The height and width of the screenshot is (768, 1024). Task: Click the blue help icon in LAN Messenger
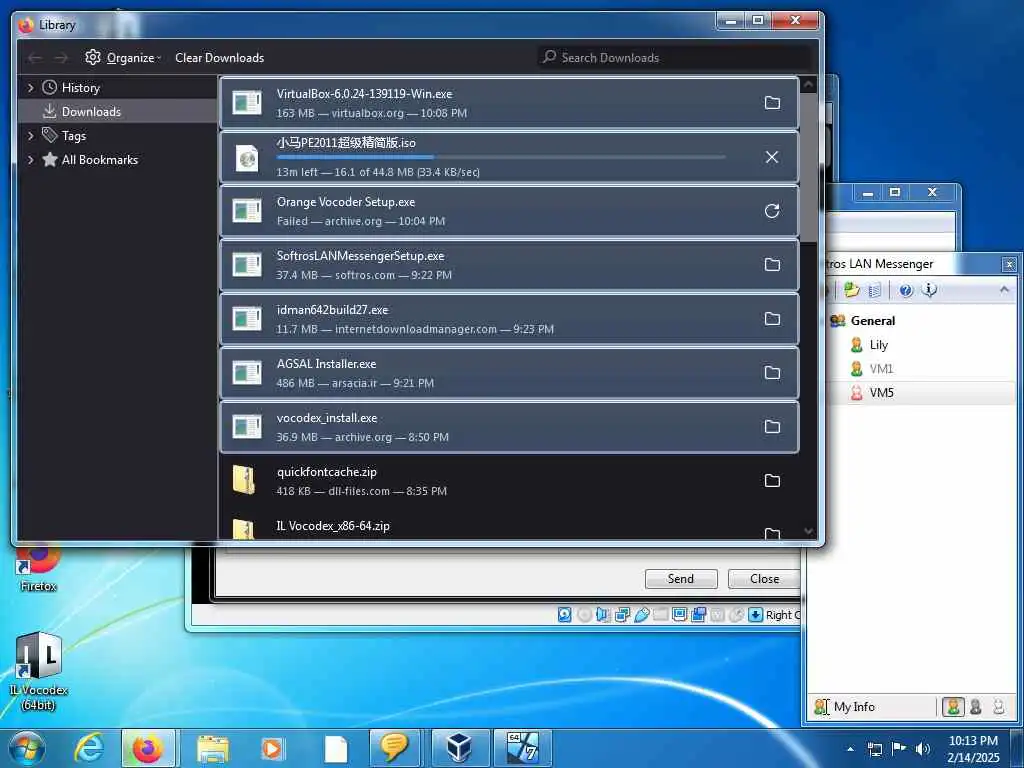pyautogui.click(x=906, y=290)
